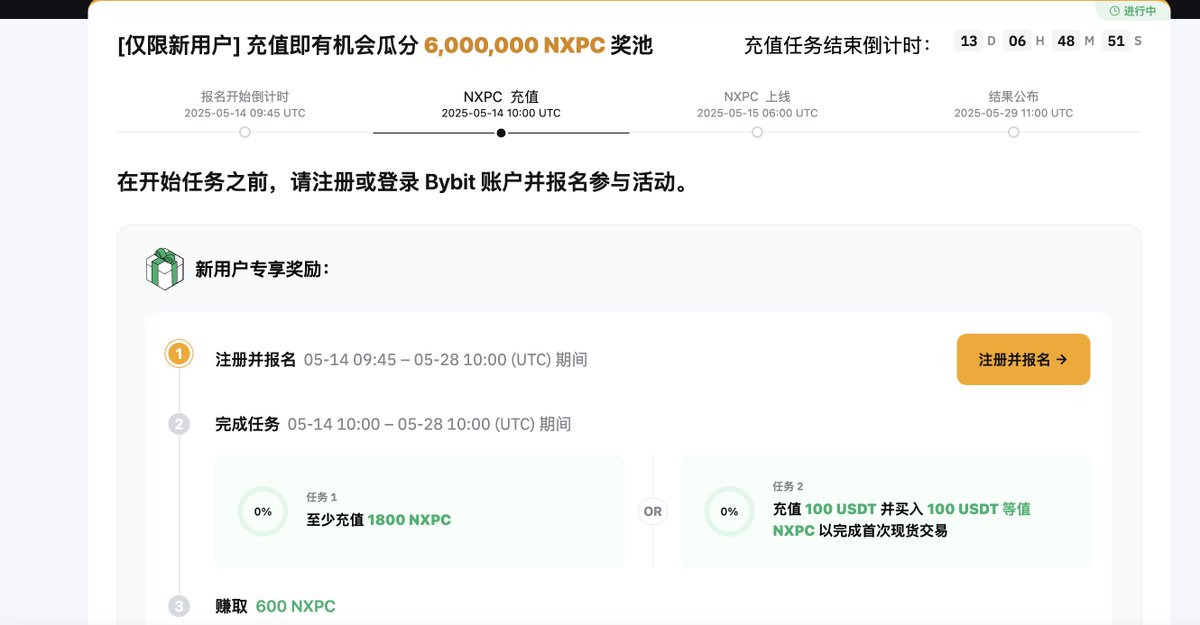Click the 2025-05-15 06:00 UTC date
The width and height of the screenshot is (1200, 625).
[x=757, y=113]
